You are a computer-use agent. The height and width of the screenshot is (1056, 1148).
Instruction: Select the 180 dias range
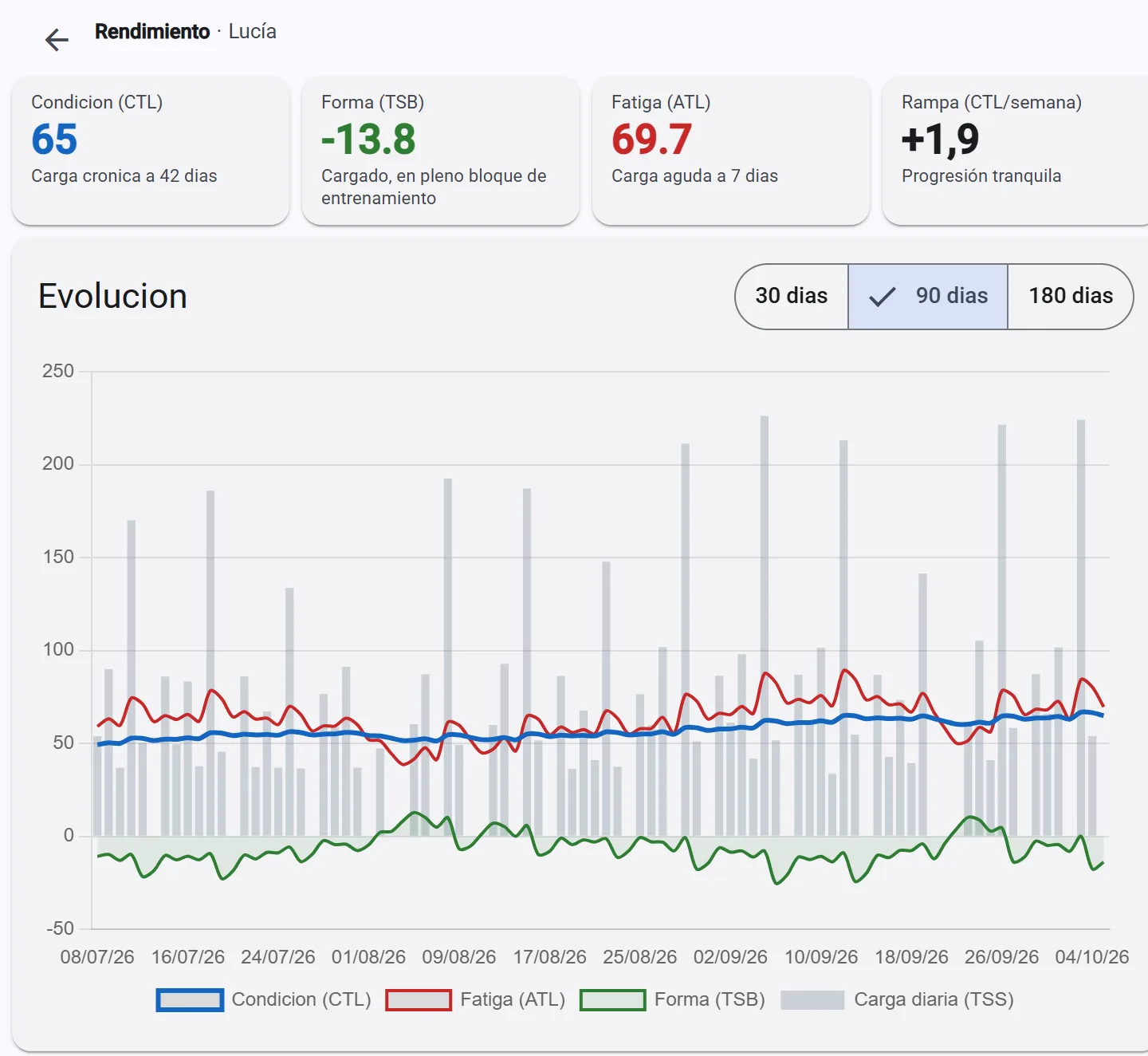pyautogui.click(x=1071, y=296)
